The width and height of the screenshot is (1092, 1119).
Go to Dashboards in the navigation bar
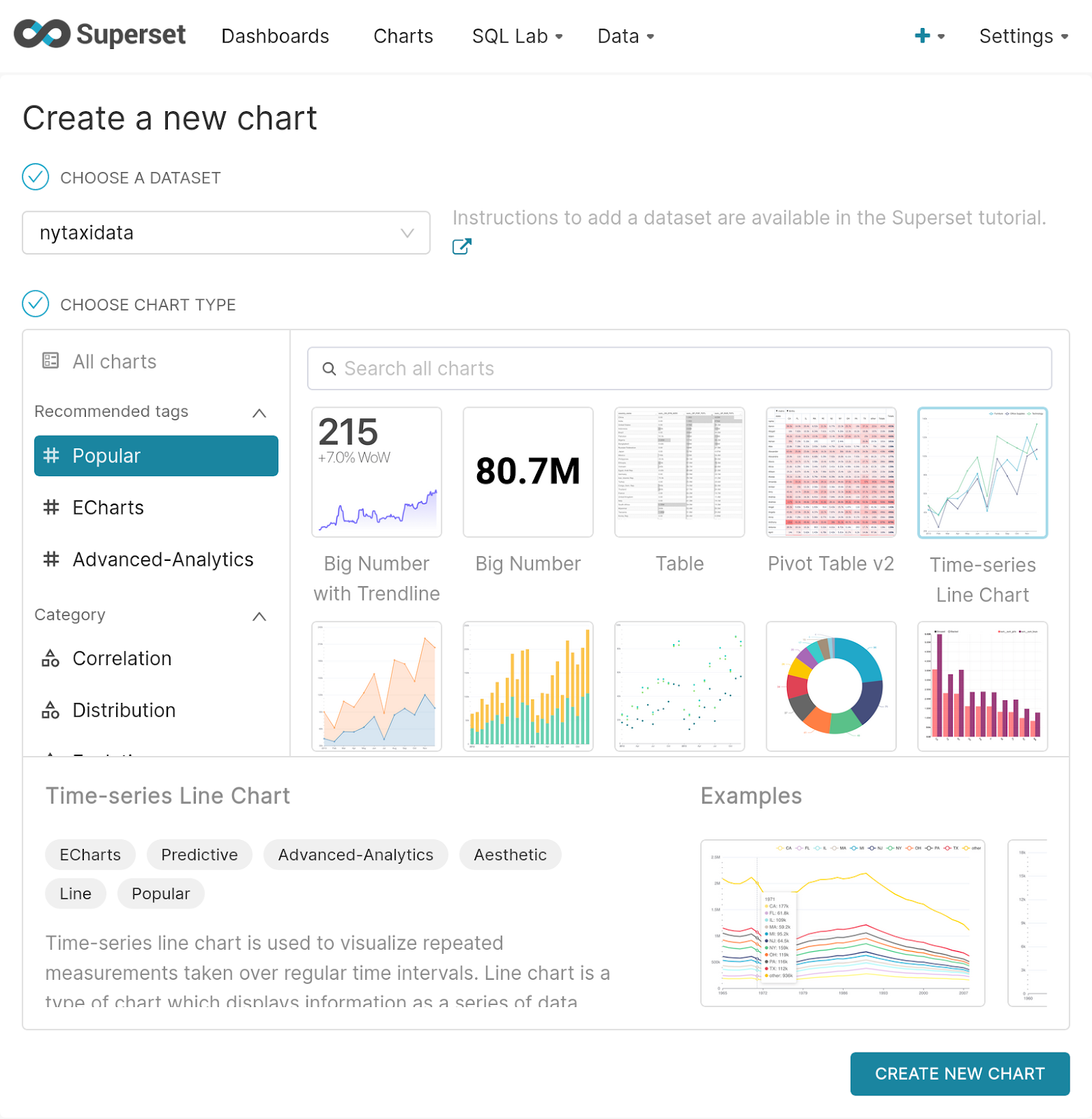point(275,36)
